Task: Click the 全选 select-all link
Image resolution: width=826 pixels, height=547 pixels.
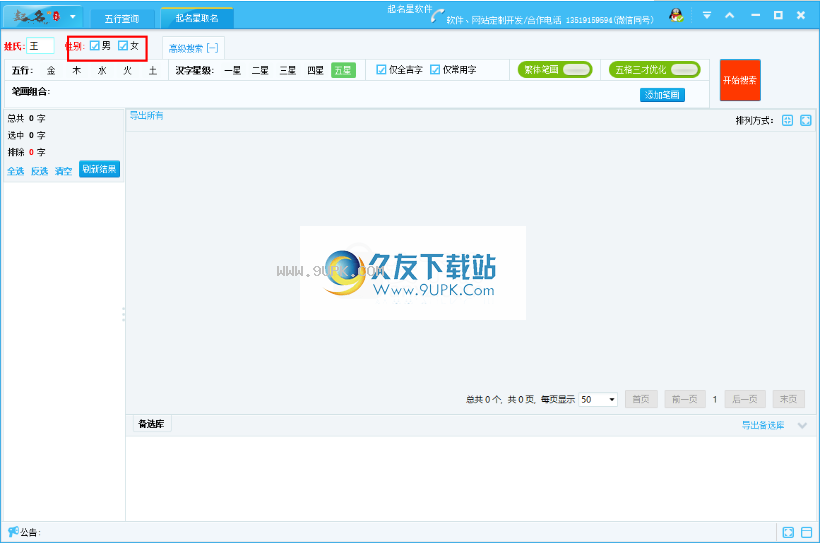Action: (16, 171)
